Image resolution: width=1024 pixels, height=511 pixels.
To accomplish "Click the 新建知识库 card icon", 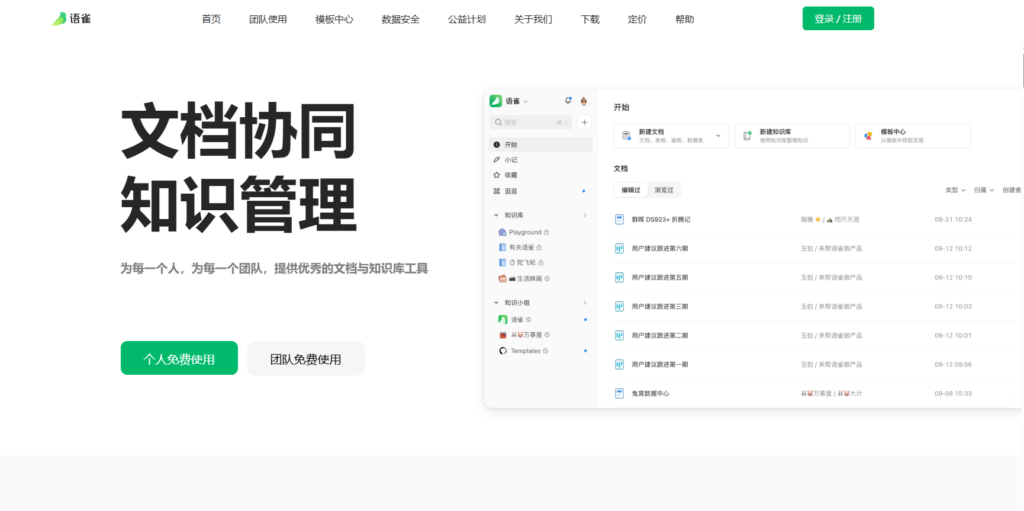I will [x=747, y=135].
